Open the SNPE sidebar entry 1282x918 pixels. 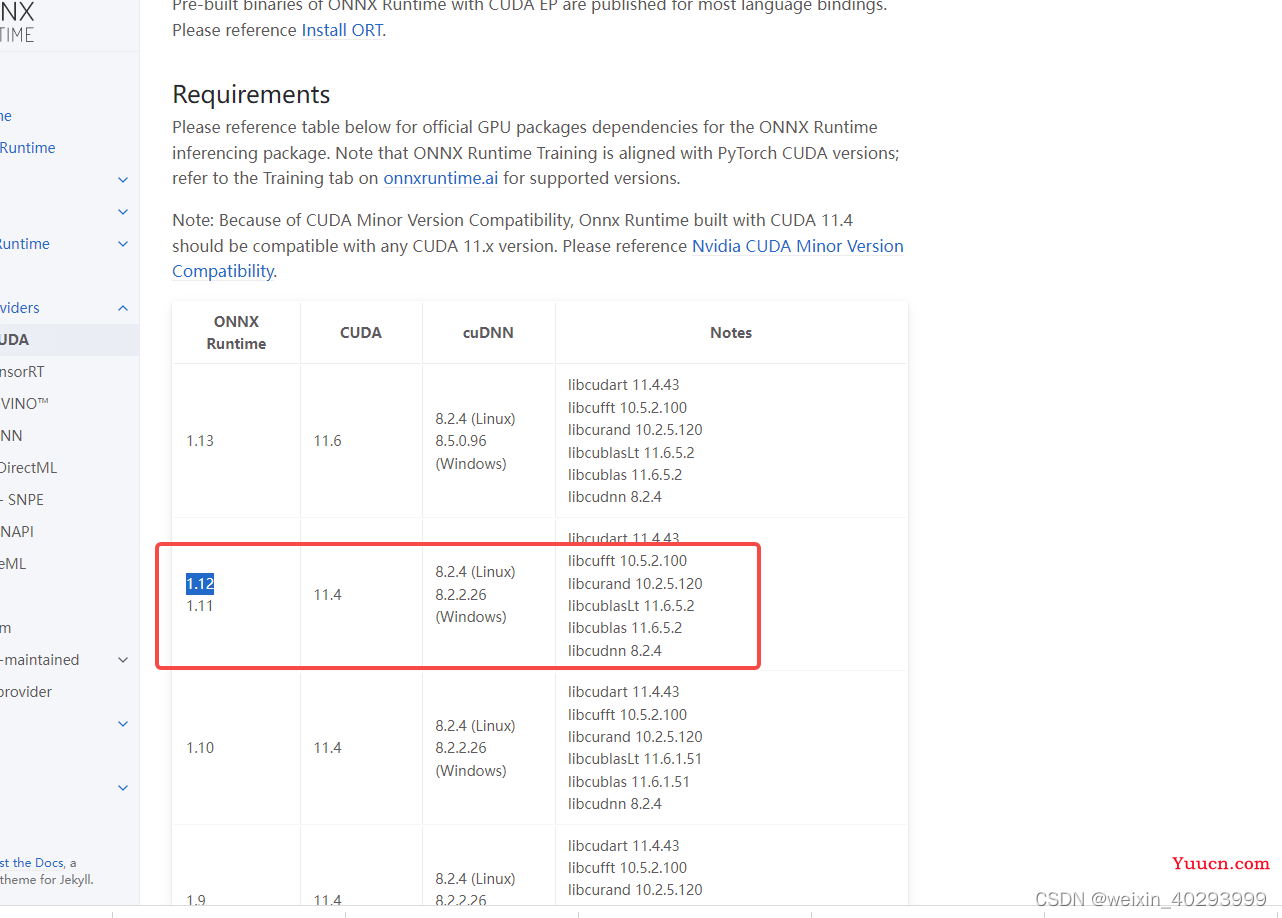(23, 500)
